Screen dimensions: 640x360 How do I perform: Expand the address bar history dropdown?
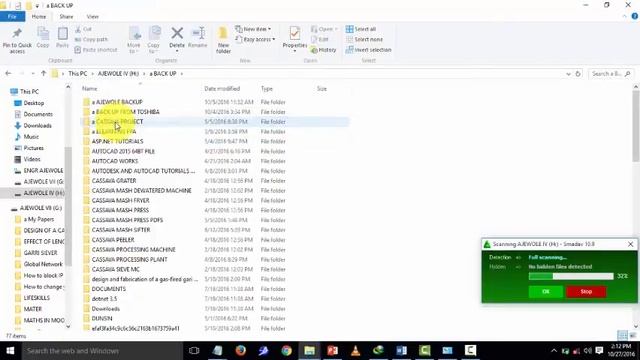point(568,74)
